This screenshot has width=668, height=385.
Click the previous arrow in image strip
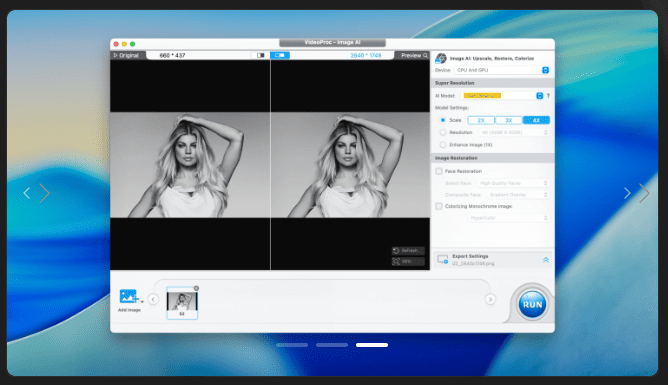(x=153, y=299)
